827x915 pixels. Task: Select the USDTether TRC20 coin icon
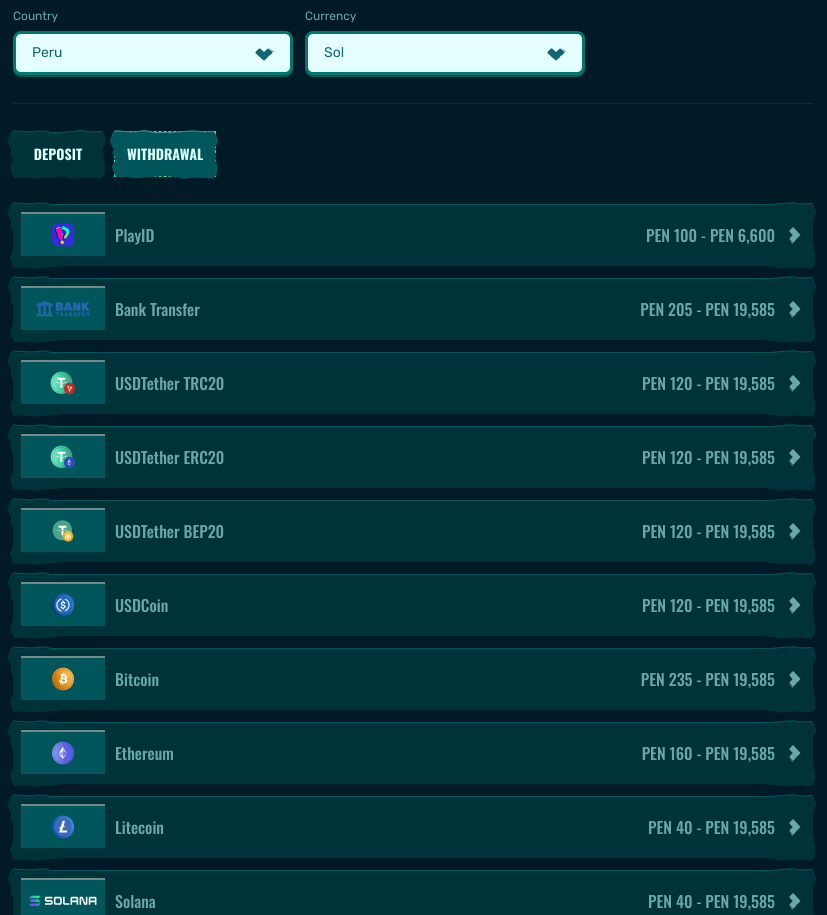pos(63,383)
